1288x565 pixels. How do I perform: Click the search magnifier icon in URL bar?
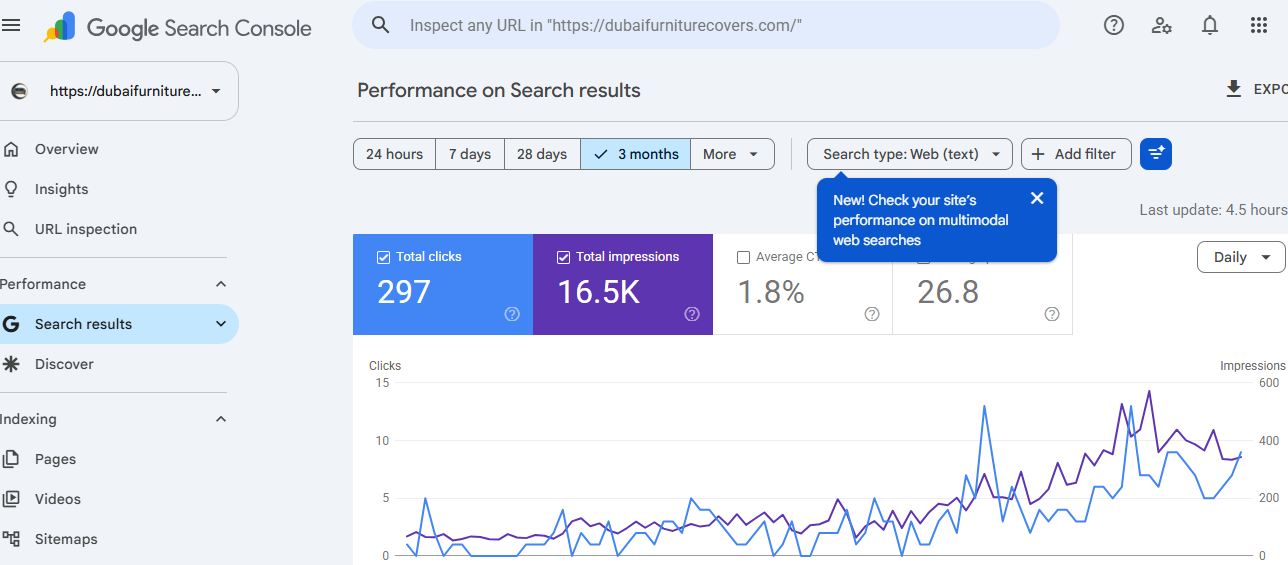[380, 25]
